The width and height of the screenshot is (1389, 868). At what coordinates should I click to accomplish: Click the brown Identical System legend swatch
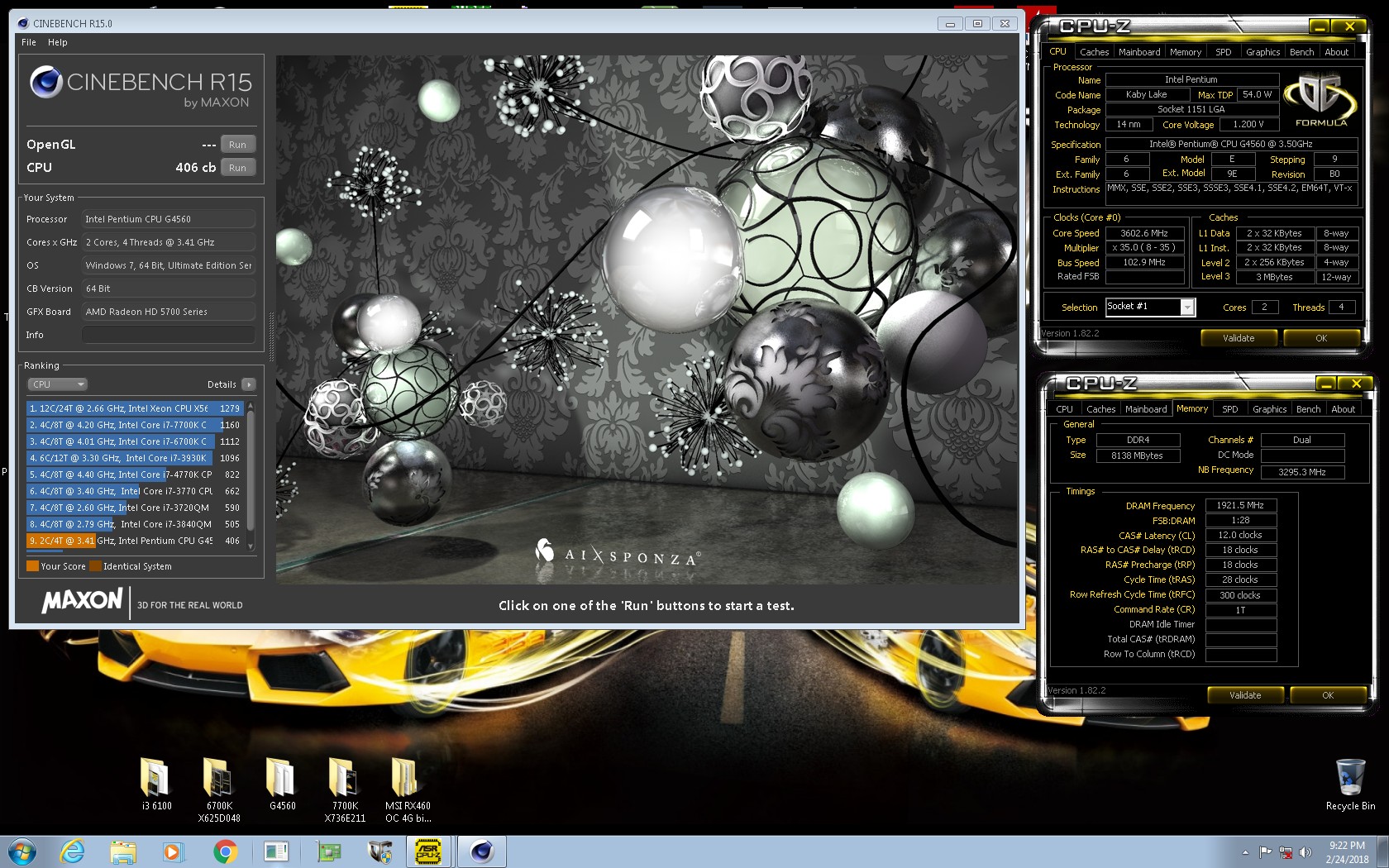point(95,566)
